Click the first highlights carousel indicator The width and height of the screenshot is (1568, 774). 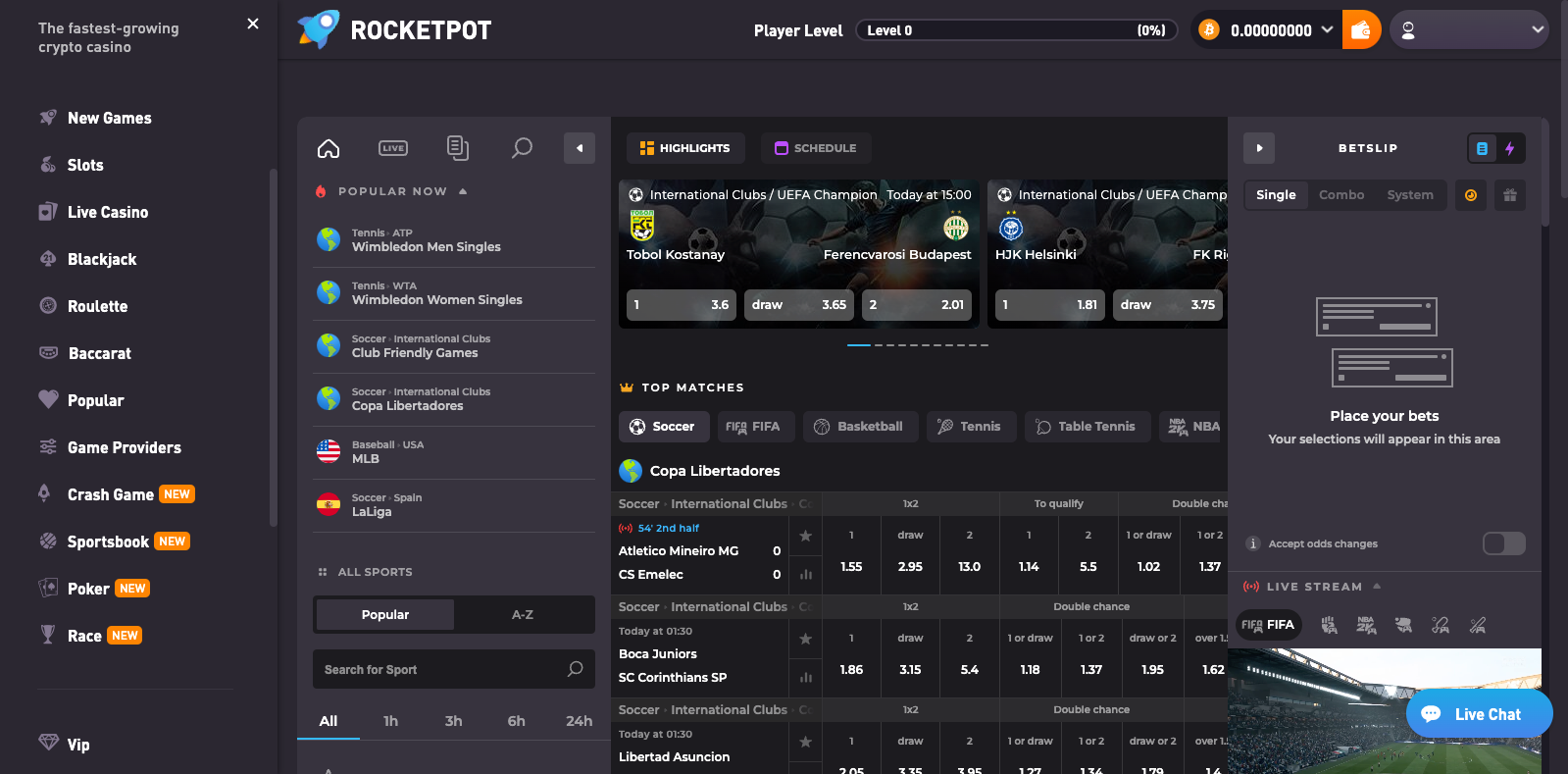pyautogui.click(x=858, y=345)
